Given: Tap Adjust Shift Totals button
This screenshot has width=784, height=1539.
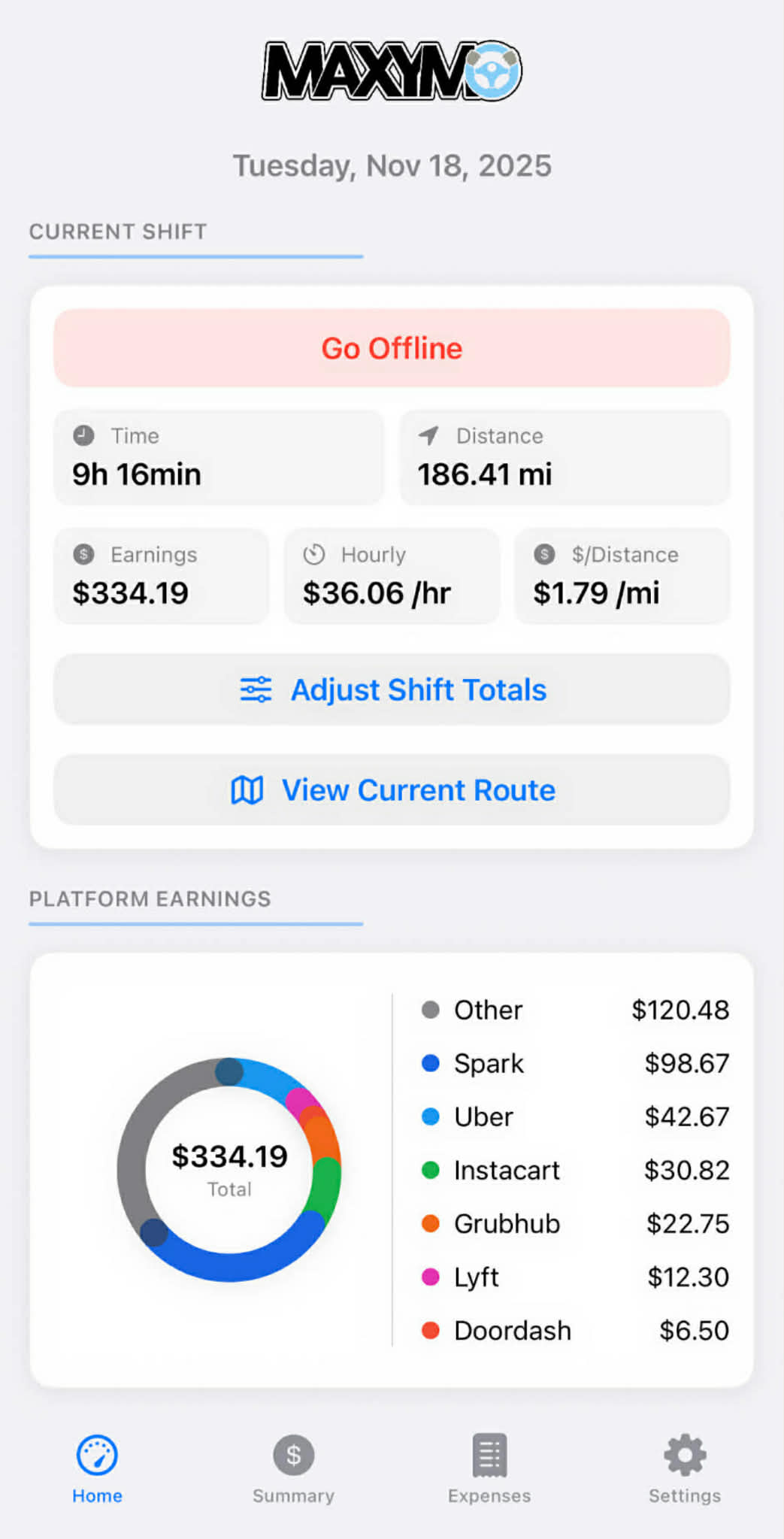Looking at the screenshot, I should pyautogui.click(x=392, y=689).
